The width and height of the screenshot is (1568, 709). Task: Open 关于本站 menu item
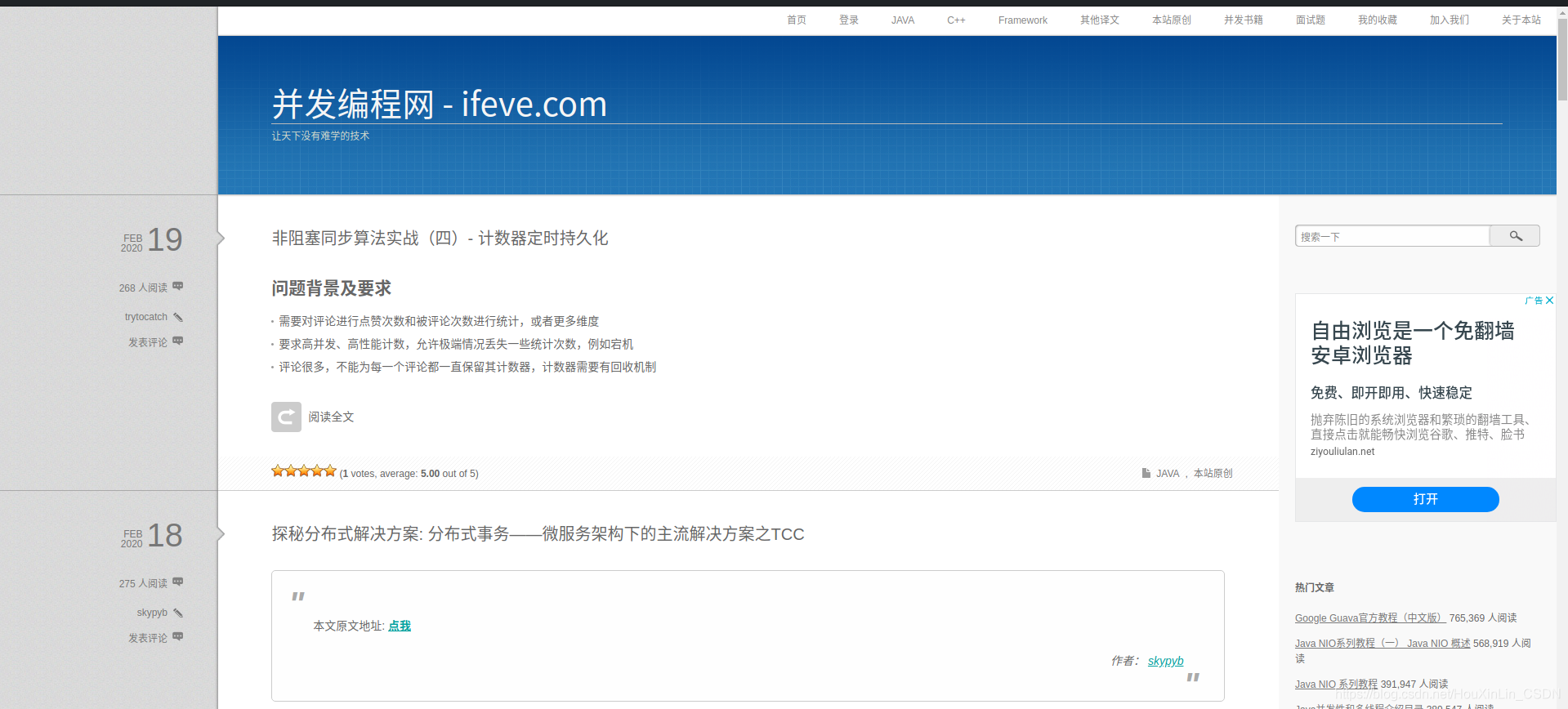click(x=1521, y=20)
